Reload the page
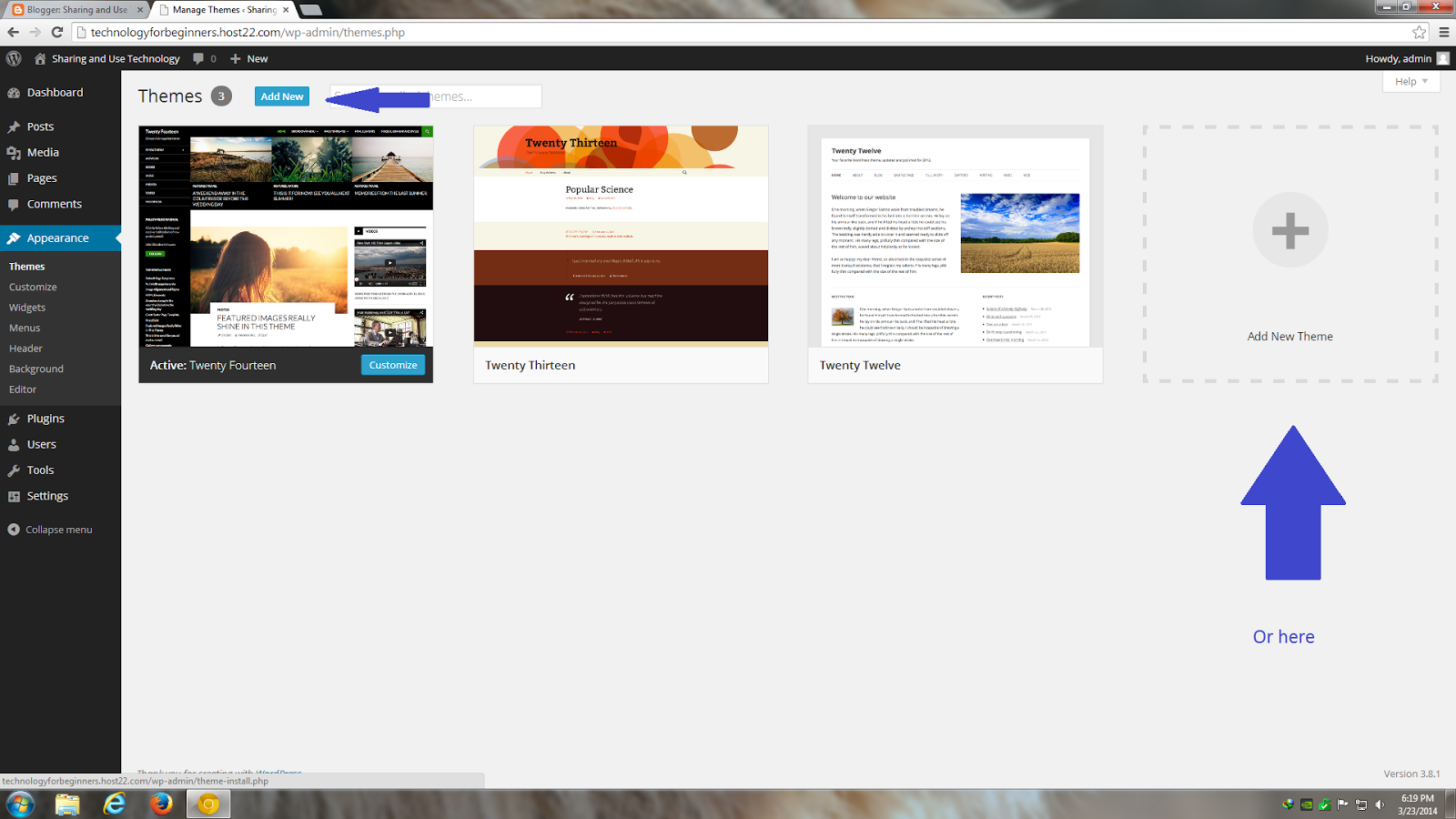Image resolution: width=1456 pixels, height=819 pixels. click(x=56, y=32)
